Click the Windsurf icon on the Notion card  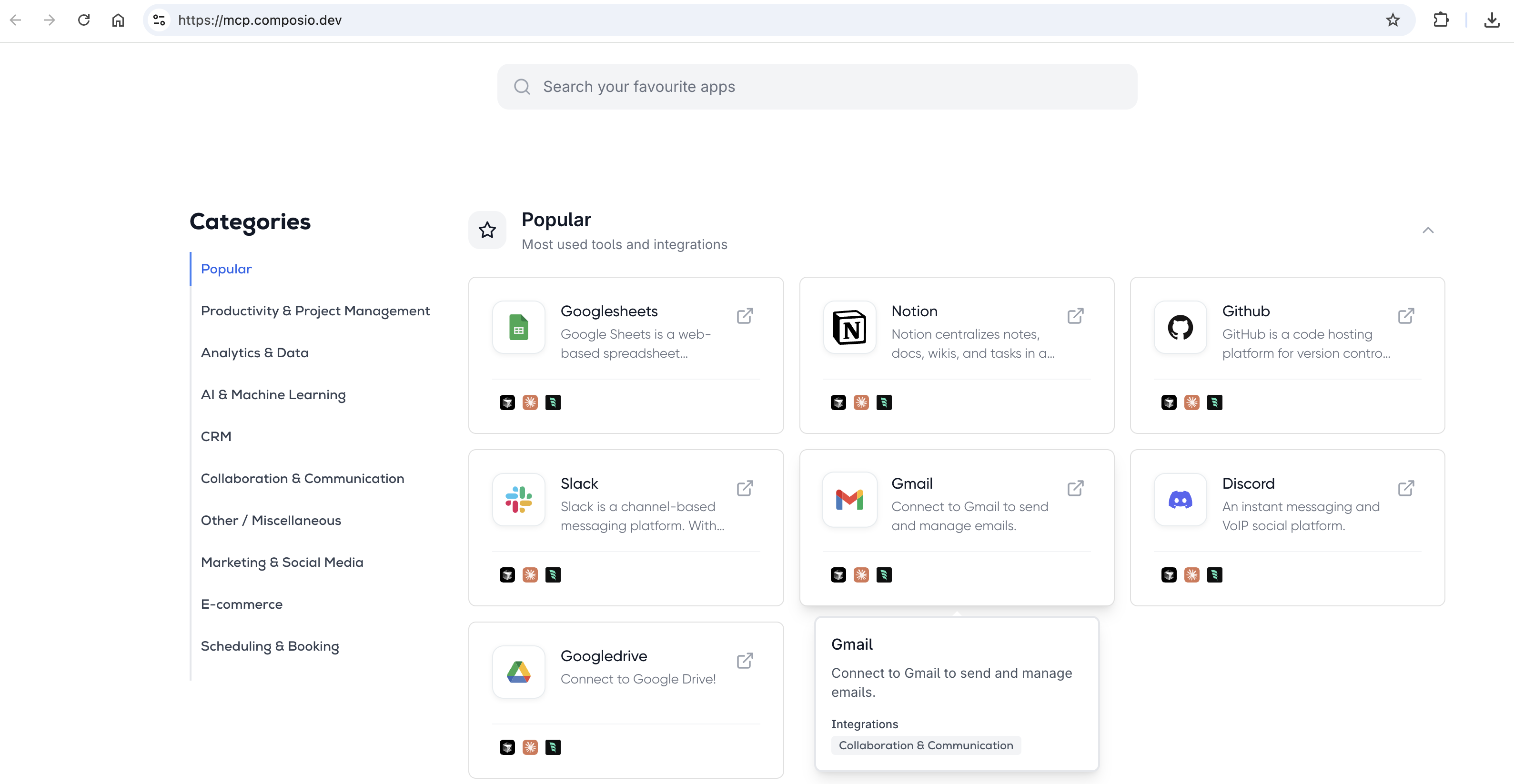(x=884, y=402)
